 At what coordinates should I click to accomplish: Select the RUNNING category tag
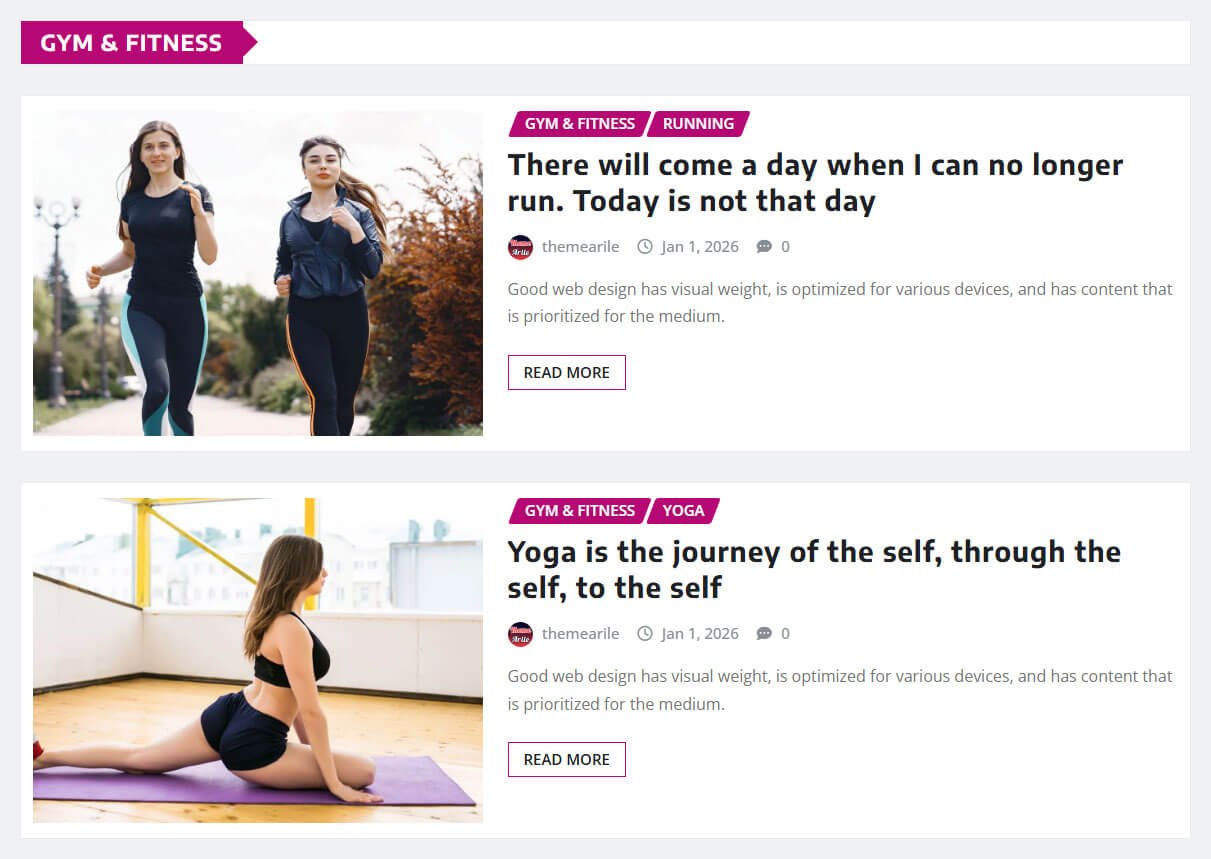coord(698,124)
